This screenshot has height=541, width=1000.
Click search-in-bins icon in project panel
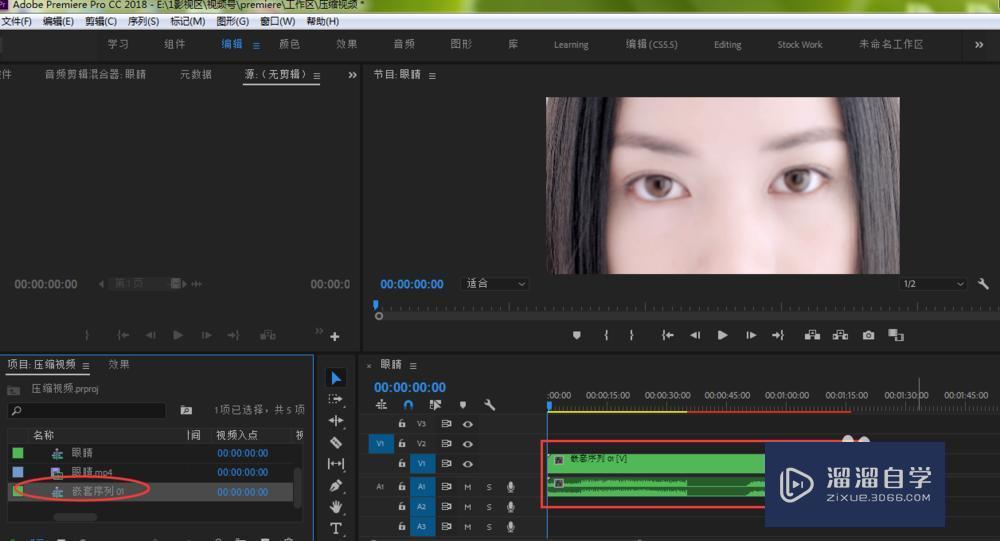click(x=186, y=410)
